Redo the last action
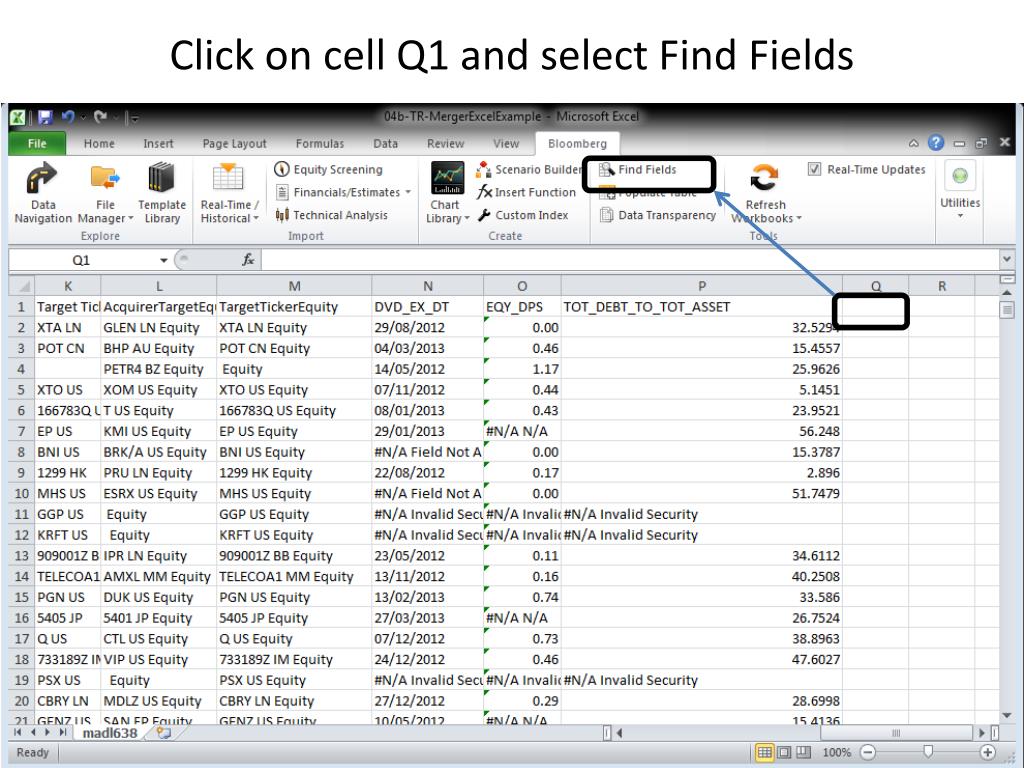This screenshot has height=768, width=1024. coord(101,118)
